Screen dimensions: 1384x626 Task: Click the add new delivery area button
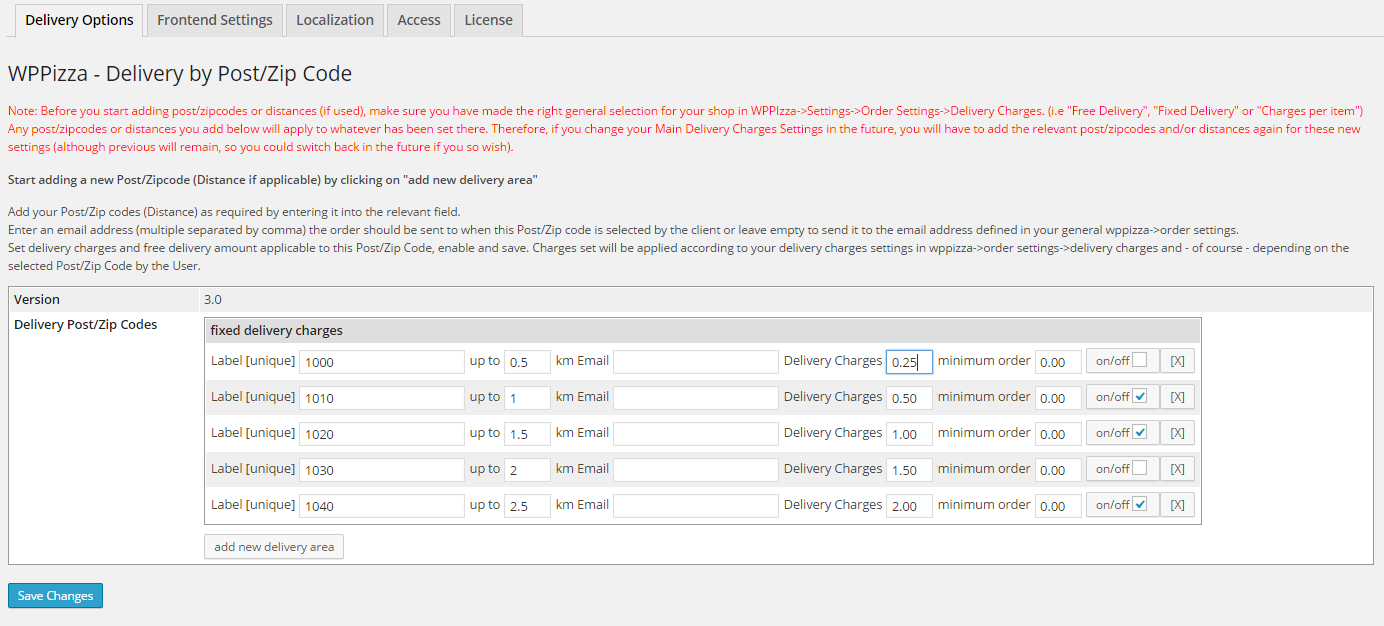click(274, 547)
